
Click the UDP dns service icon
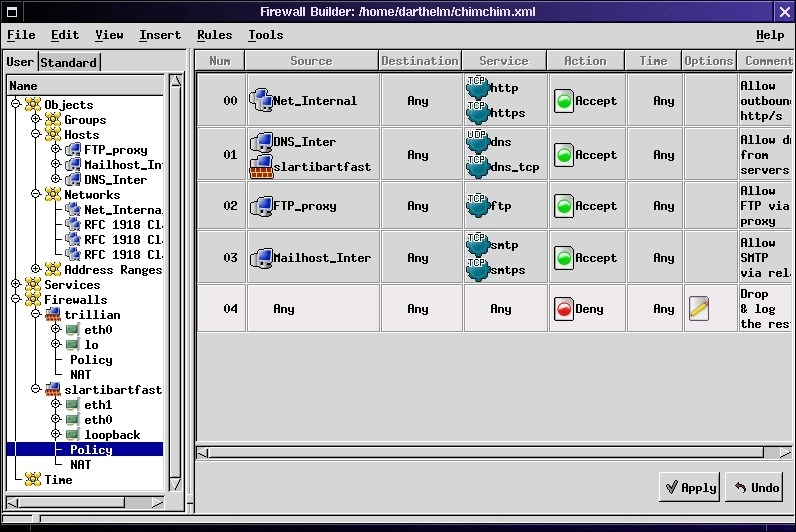point(477,142)
